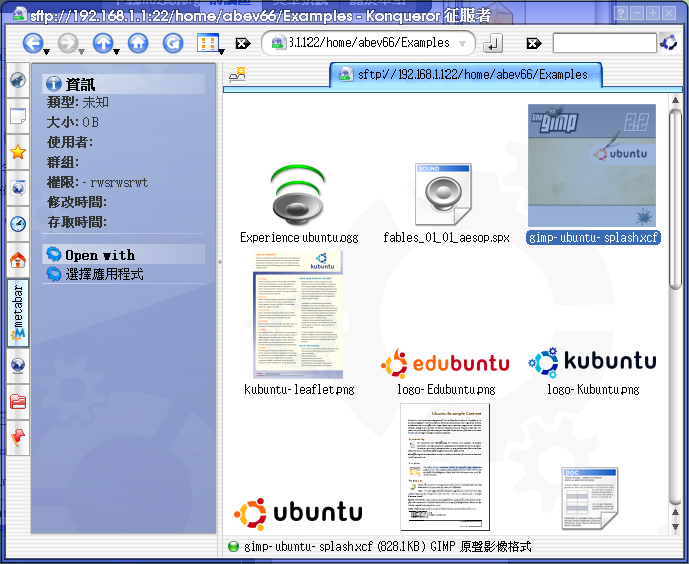This screenshot has width=689, height=564.
Task: Click the green status indicator in status bar
Action: click(x=233, y=546)
